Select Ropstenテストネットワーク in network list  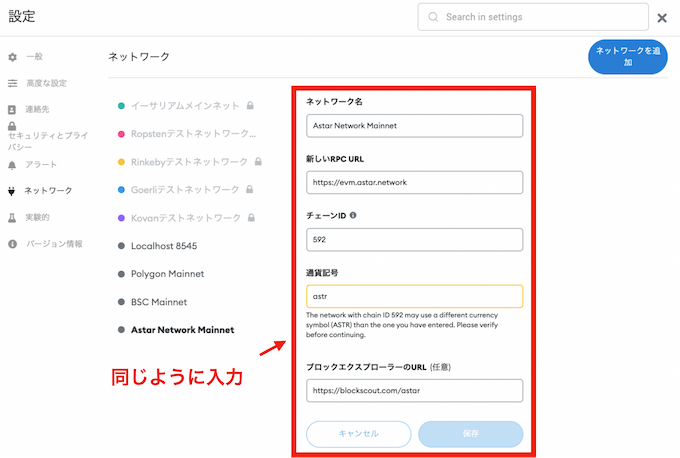point(193,134)
